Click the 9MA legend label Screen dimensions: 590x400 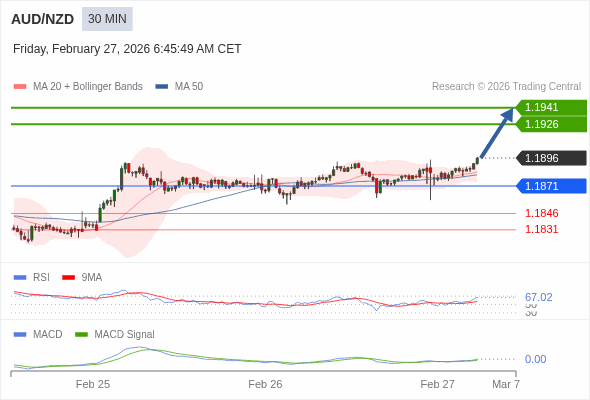point(92,278)
